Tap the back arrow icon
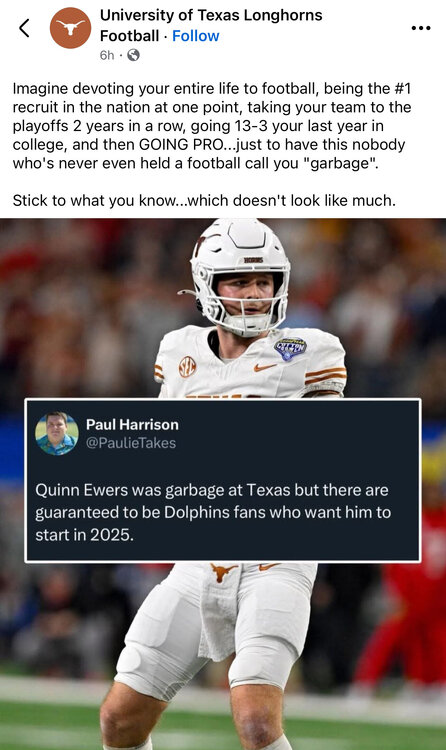 (24, 28)
